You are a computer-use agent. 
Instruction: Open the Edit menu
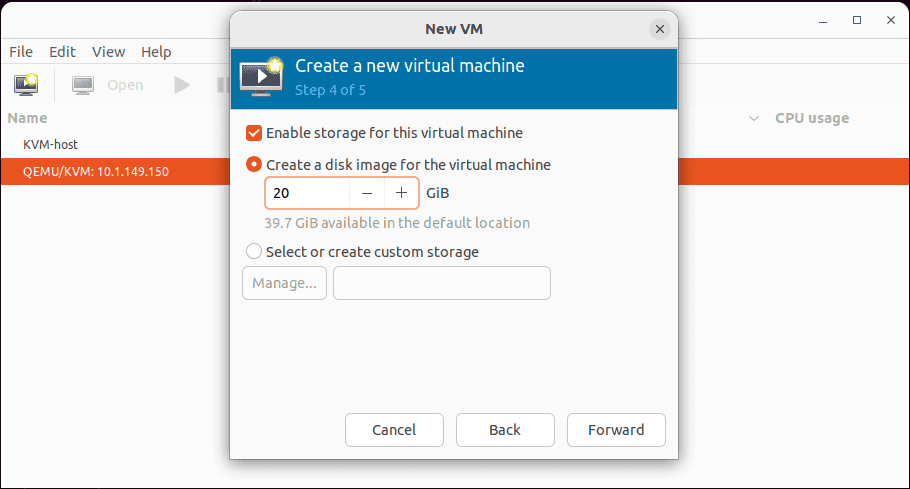tap(62, 52)
